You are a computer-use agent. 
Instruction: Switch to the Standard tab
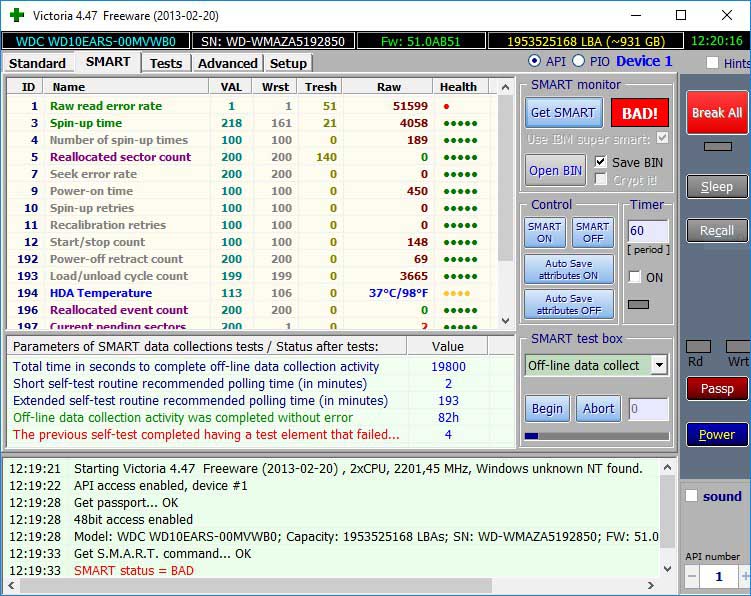click(x=37, y=63)
